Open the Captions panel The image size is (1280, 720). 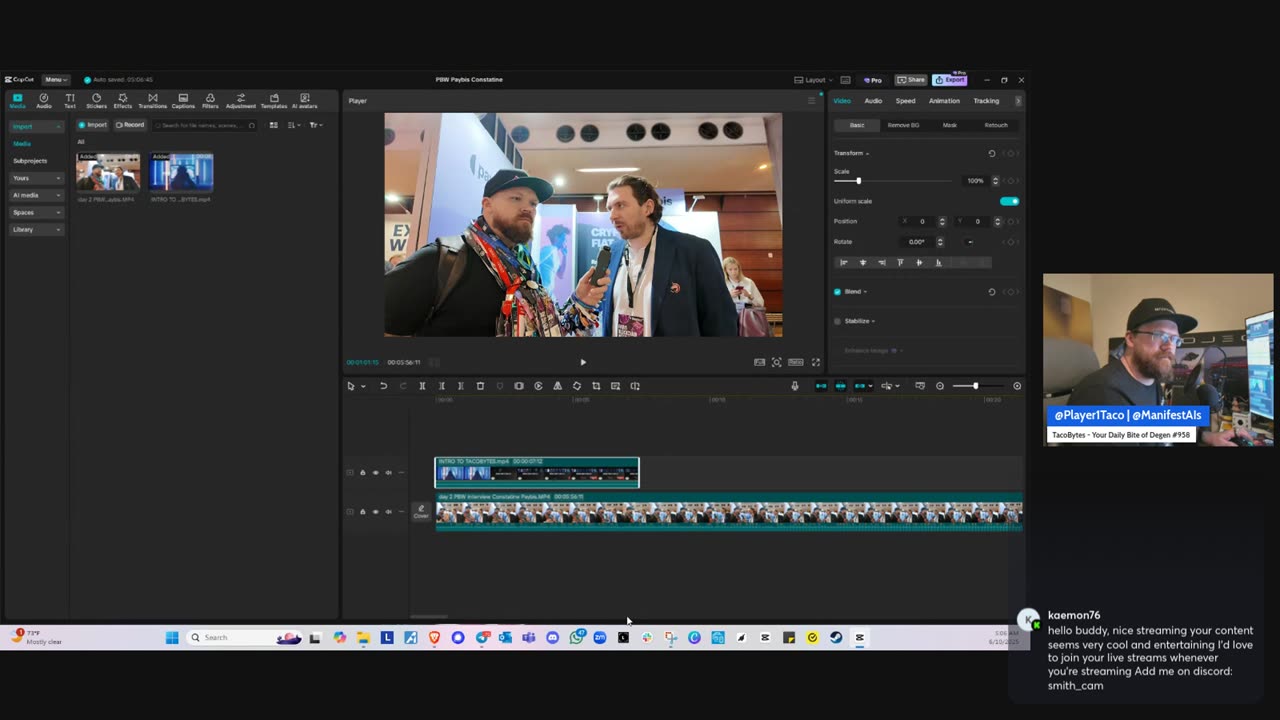pos(183,100)
